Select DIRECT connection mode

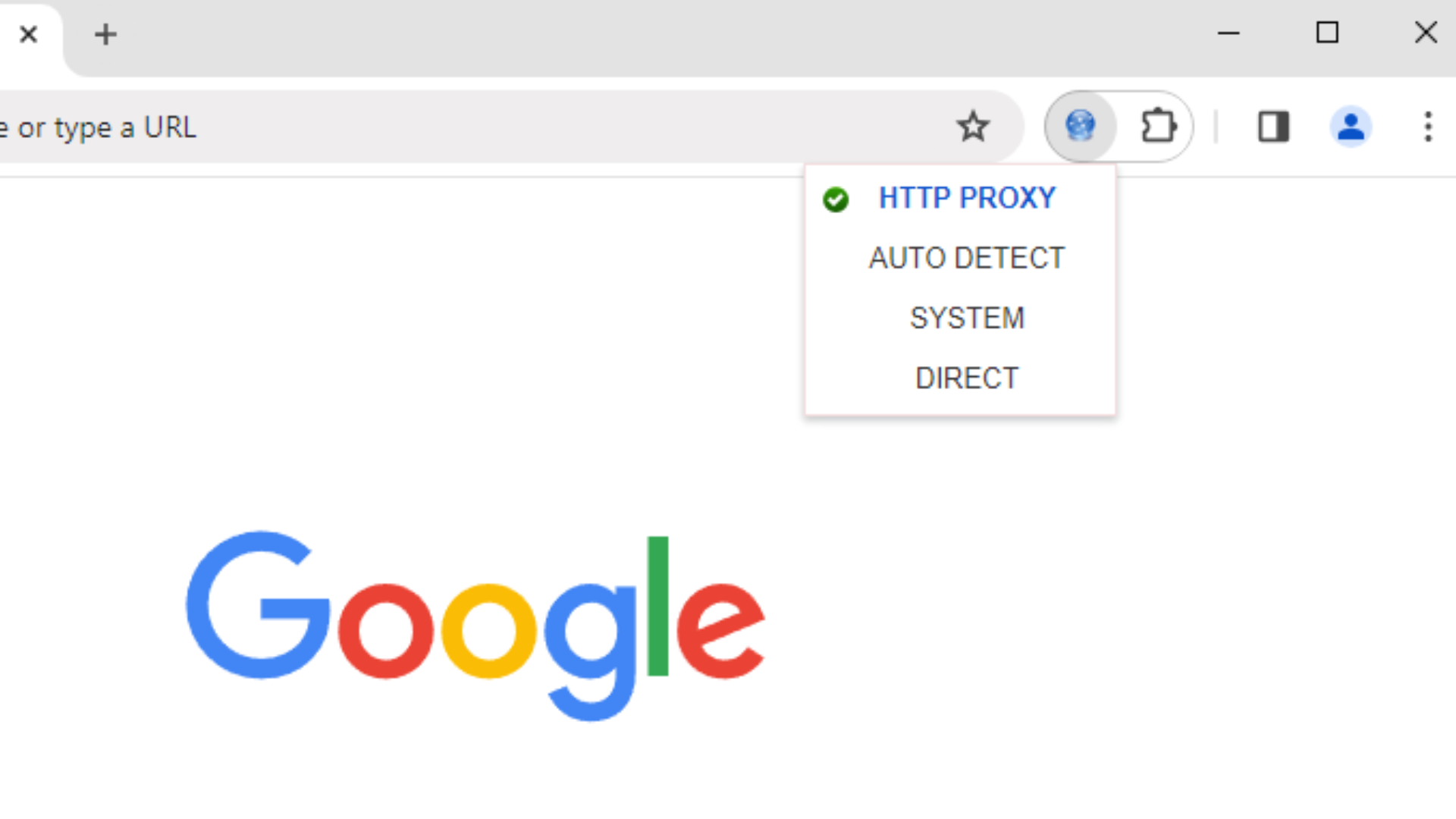[967, 378]
